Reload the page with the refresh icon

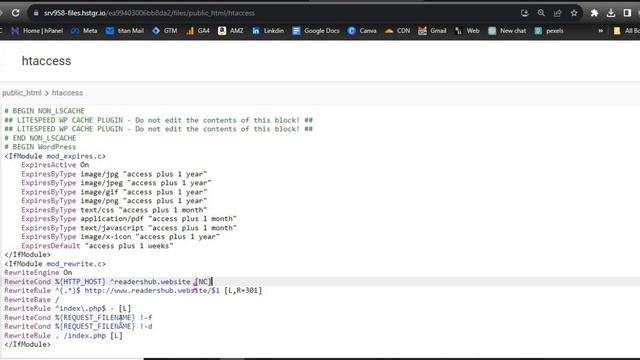point(16,13)
